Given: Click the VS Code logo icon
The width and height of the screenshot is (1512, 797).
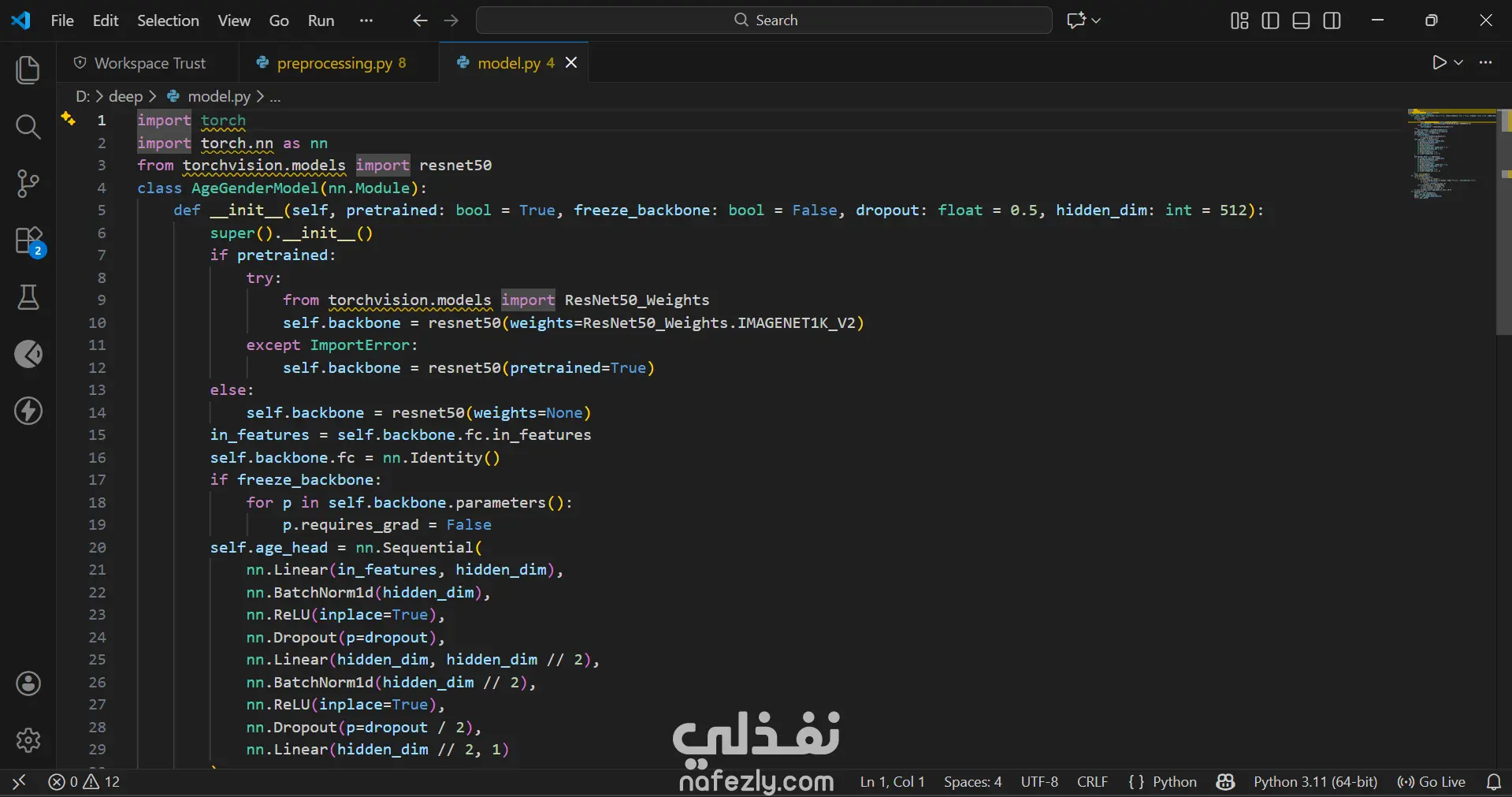Looking at the screenshot, I should click(x=21, y=20).
